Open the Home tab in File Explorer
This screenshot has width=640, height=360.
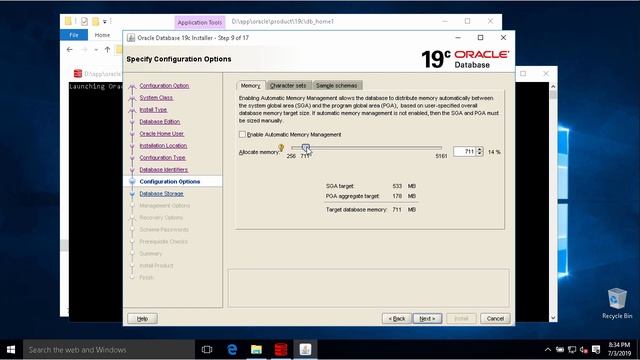[102, 35]
